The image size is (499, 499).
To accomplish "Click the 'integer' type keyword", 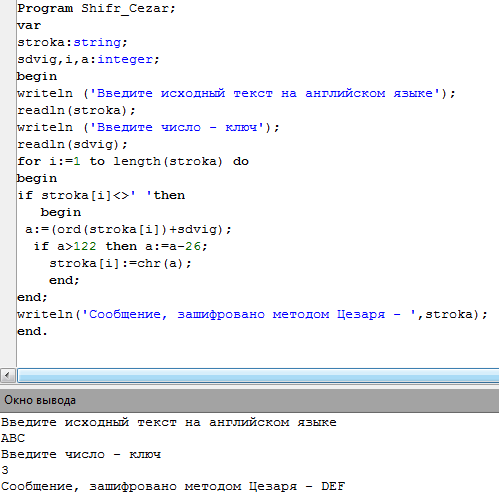I will tap(125, 59).
